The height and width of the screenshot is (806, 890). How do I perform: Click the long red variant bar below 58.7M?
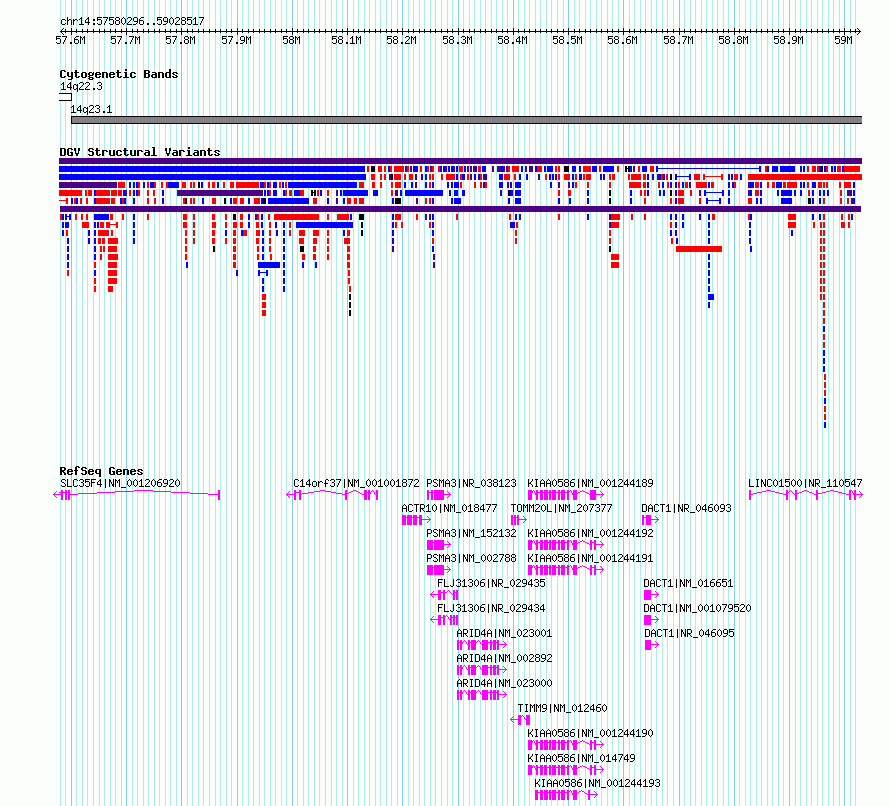click(x=699, y=249)
